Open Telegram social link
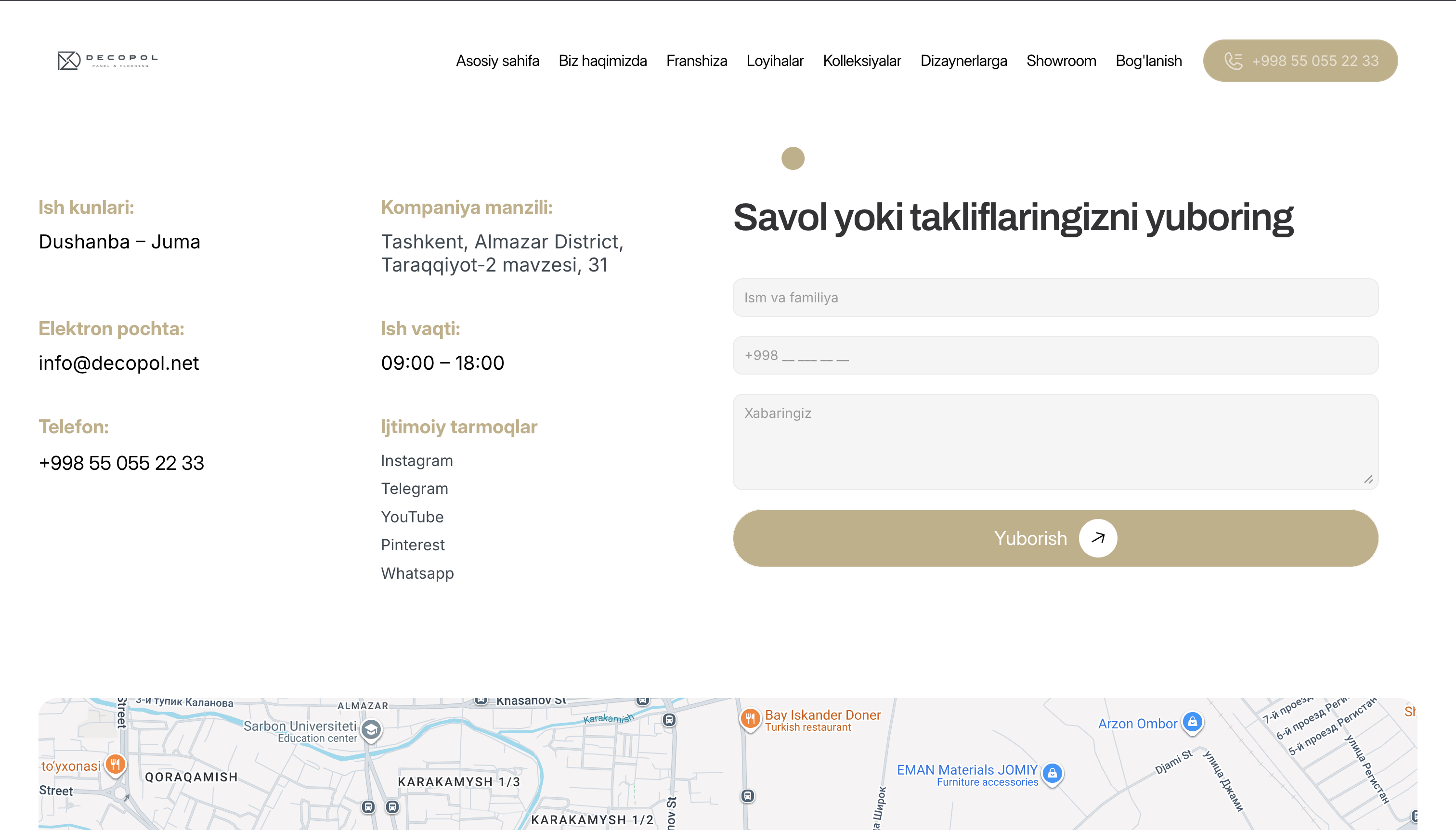 pyautogui.click(x=415, y=489)
